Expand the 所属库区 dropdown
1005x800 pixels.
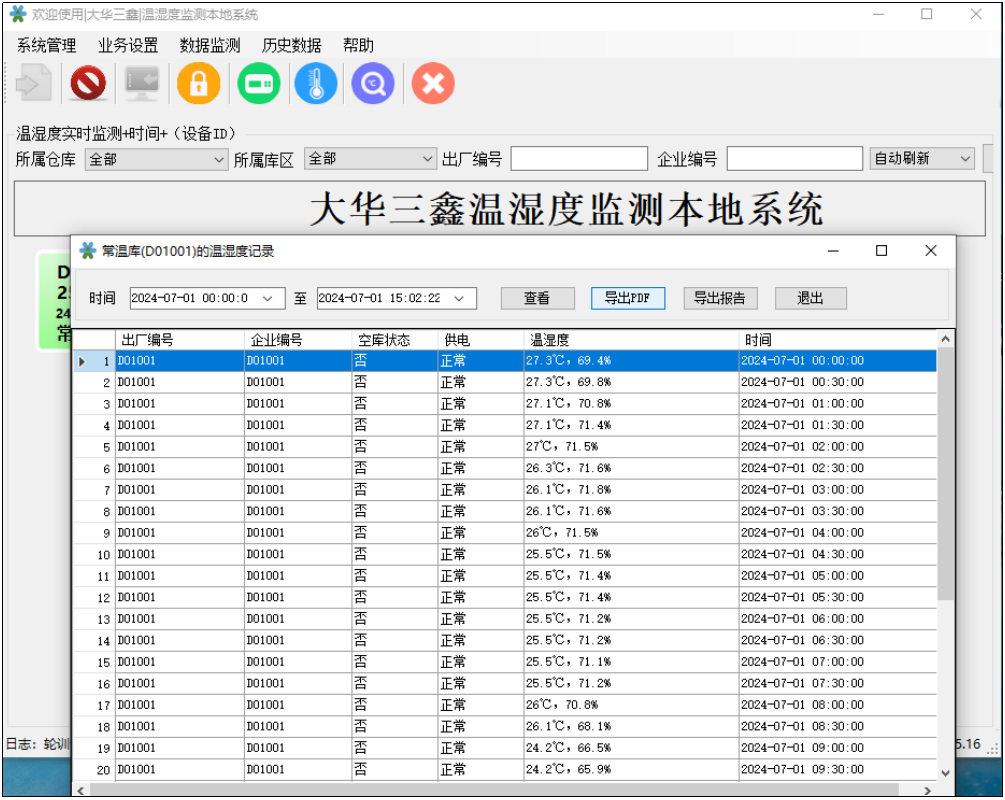(427, 159)
